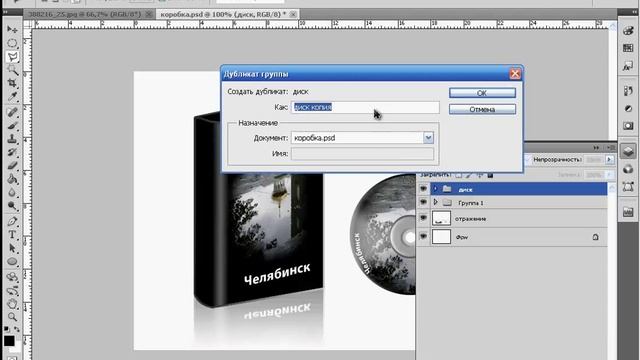Viewport: 640px width, 360px height.
Task: Select the Type tool
Action: (x=12, y=235)
